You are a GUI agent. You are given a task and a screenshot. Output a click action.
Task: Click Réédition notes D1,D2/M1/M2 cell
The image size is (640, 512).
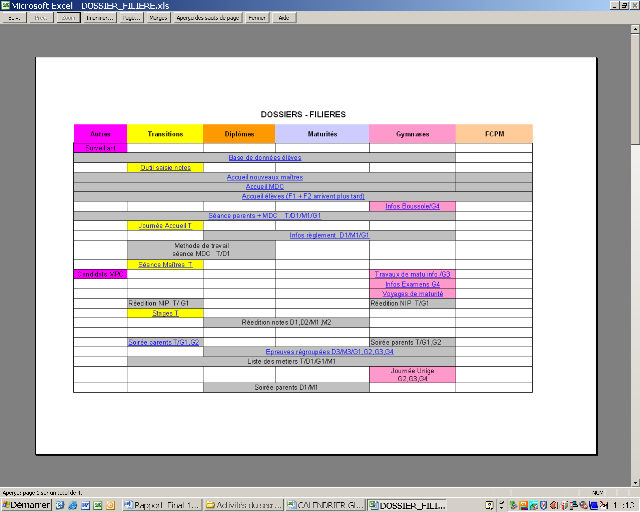point(287,323)
